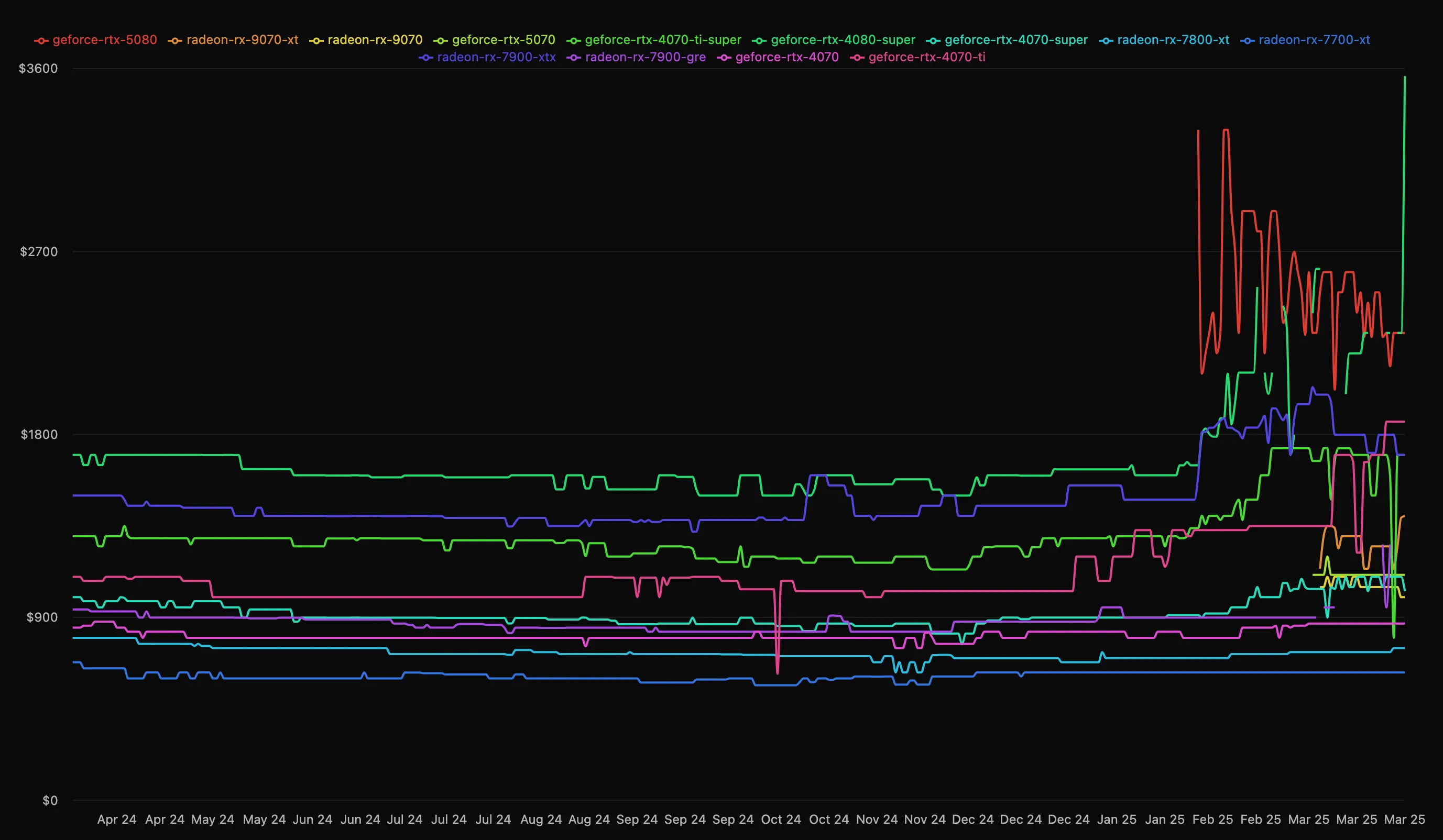The image size is (1443, 840).
Task: Click the green geforce-rtx-4070-ti-super legend marker
Action: click(x=573, y=40)
